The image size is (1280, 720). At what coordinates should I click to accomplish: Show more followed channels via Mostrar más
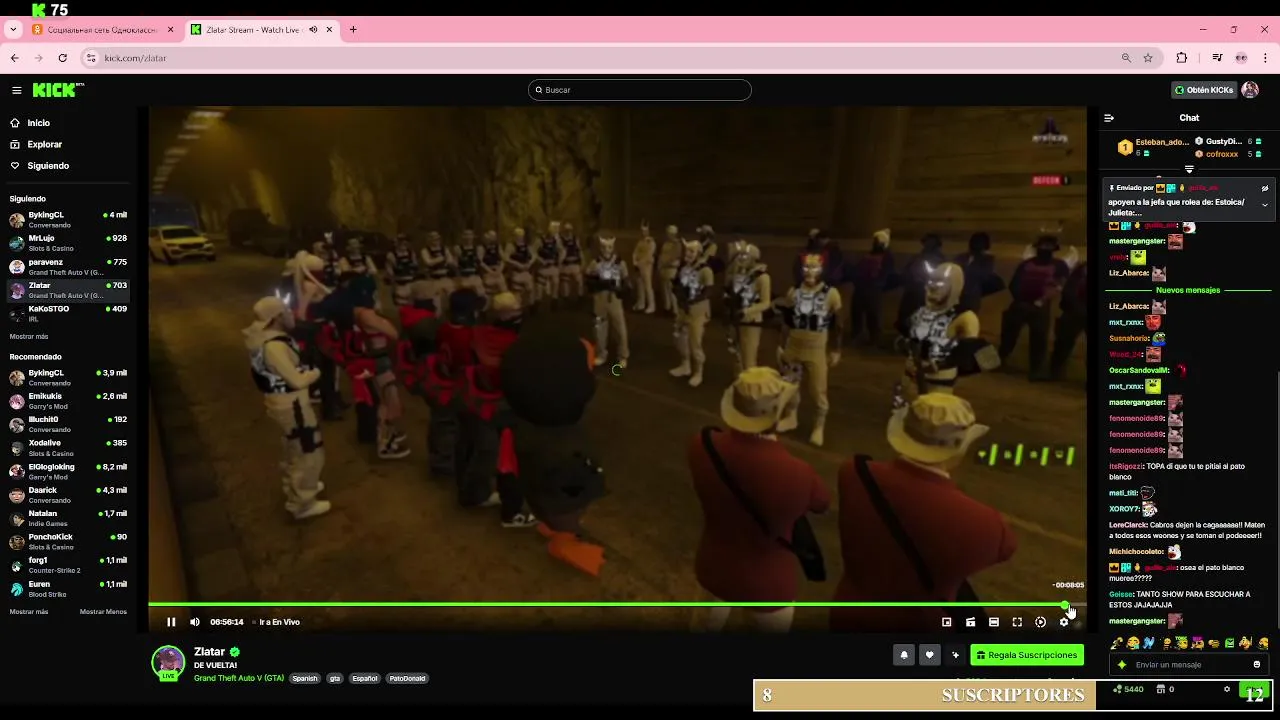point(29,337)
